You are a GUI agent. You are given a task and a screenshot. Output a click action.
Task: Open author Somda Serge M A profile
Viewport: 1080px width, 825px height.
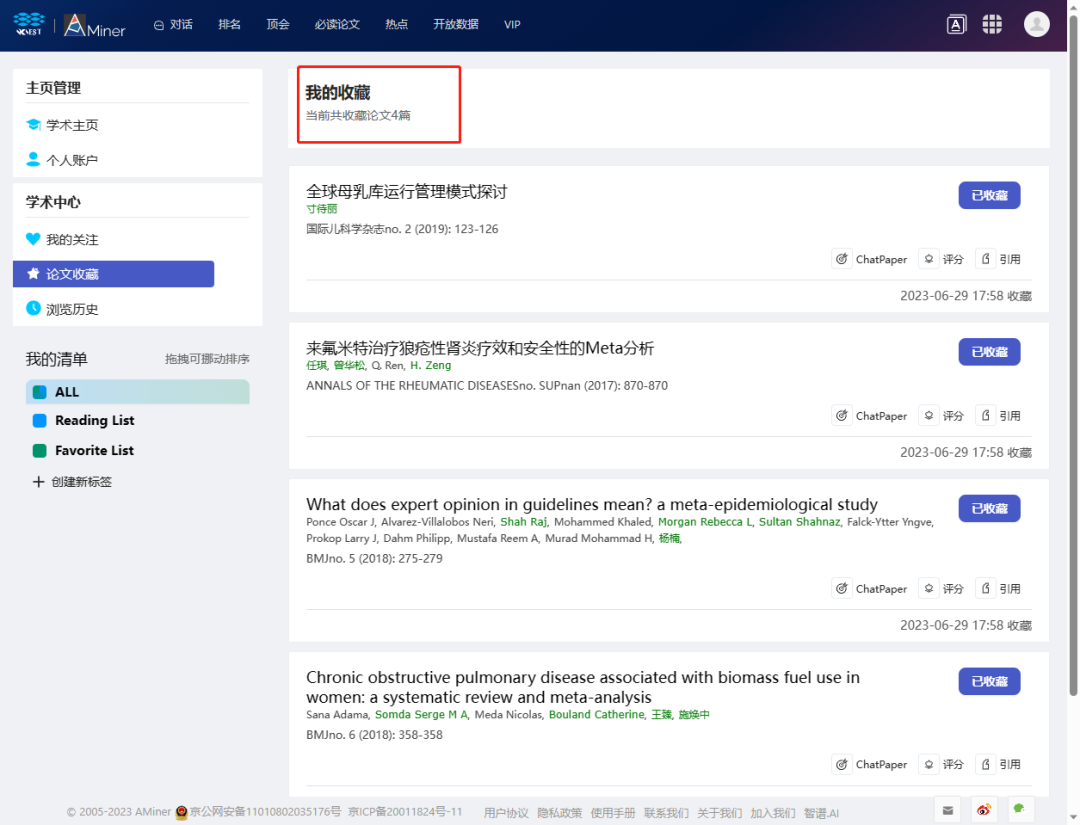[421, 715]
